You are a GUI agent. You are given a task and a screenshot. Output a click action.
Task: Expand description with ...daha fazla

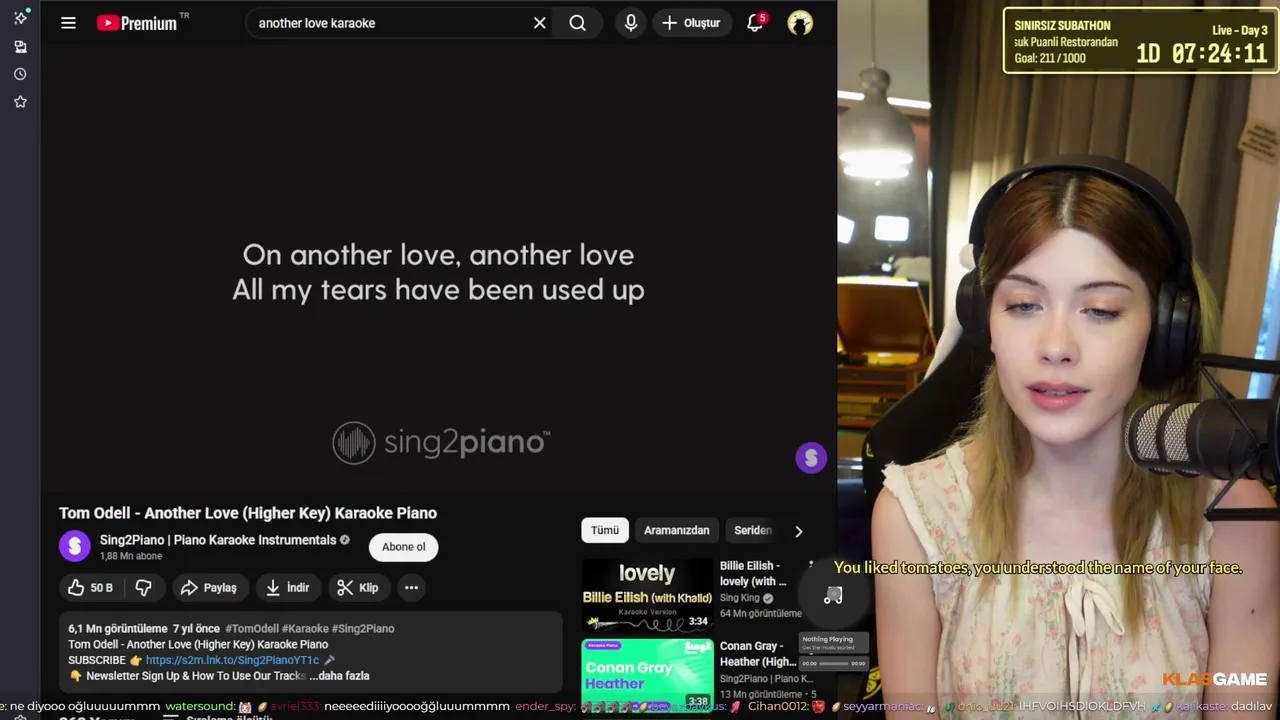tap(341, 676)
